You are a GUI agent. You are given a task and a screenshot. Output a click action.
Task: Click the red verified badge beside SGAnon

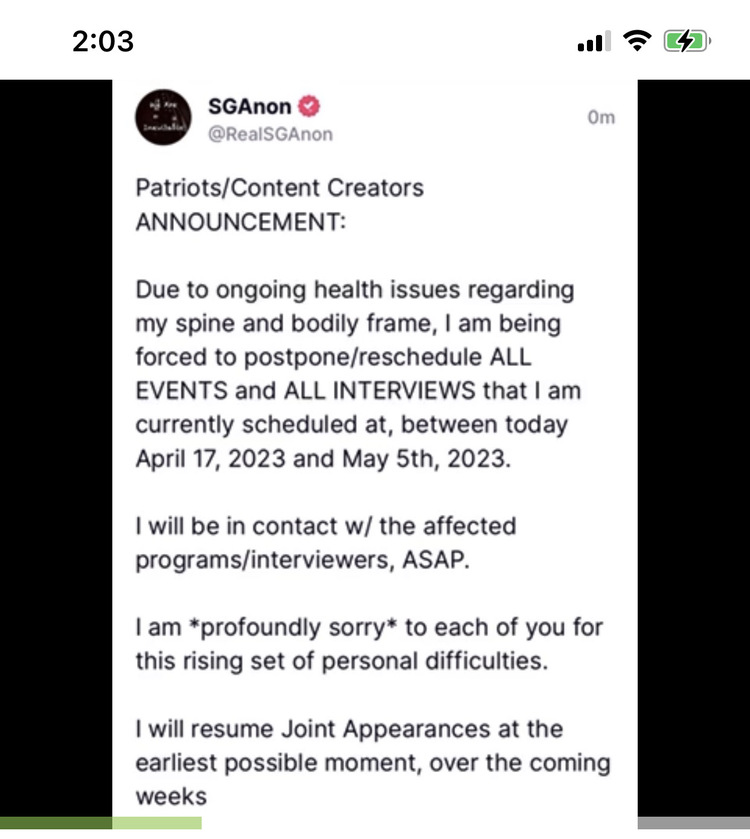tap(309, 106)
